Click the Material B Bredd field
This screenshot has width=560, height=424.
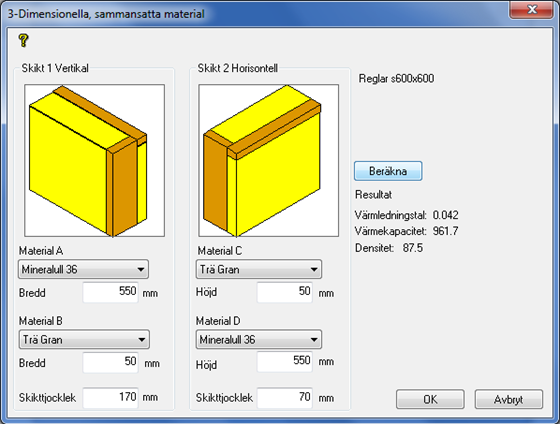[111, 362]
